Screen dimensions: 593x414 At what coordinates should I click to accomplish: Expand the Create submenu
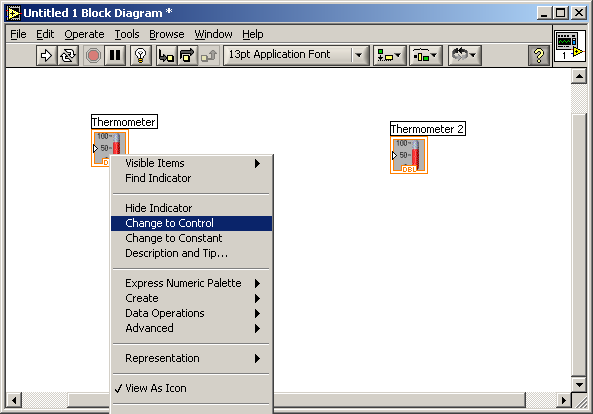click(191, 298)
